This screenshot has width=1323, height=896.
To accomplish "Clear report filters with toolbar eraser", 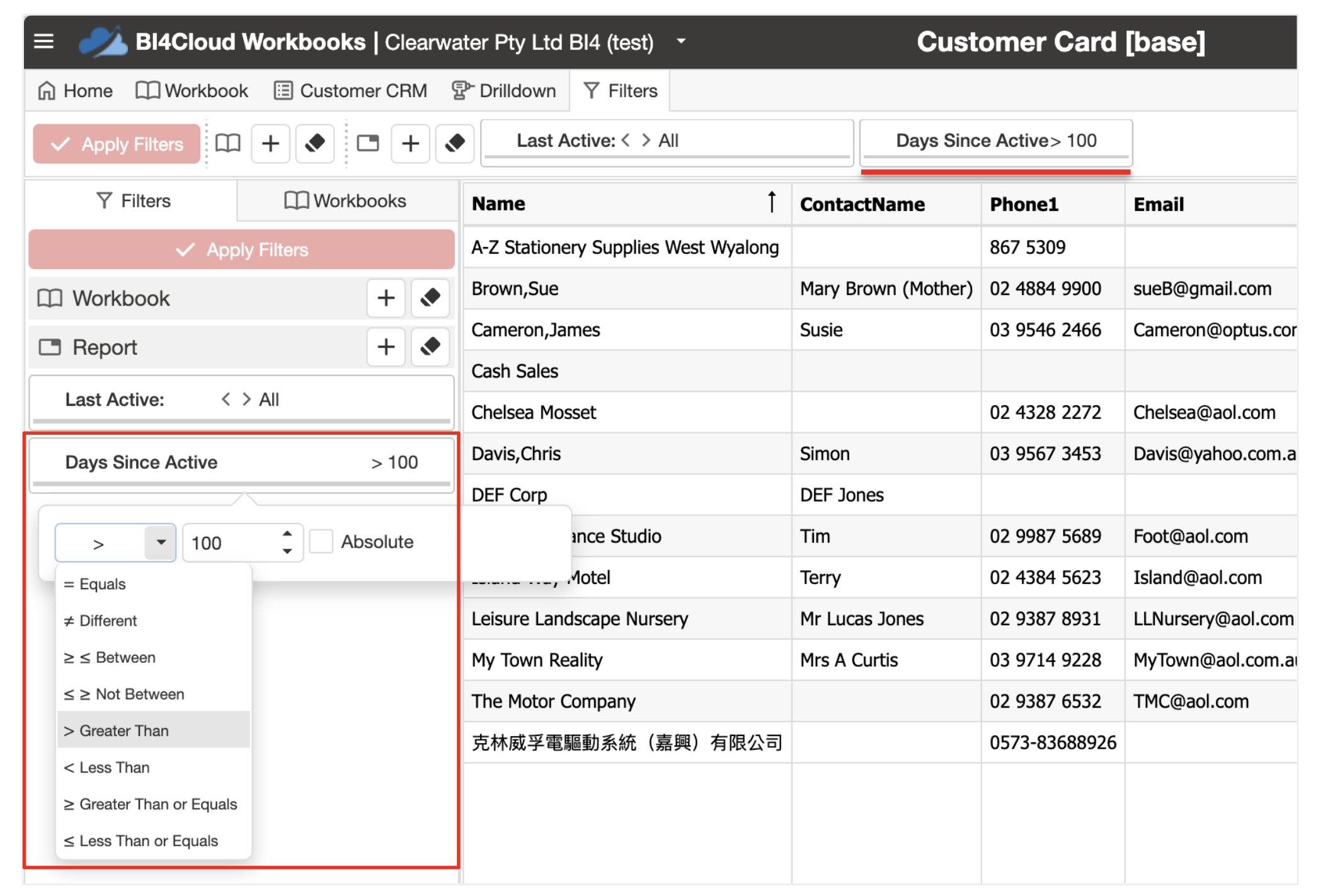I will (455, 144).
